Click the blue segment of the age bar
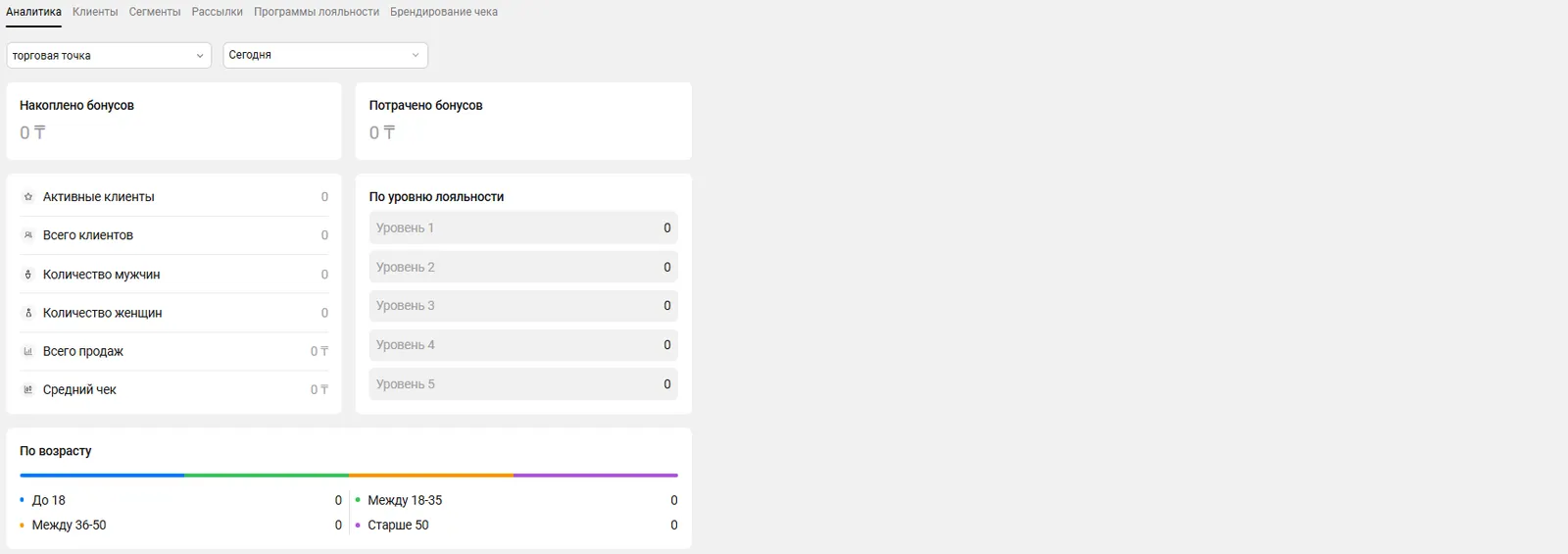Screen dimensions: 1568x554 pyautogui.click(x=102, y=476)
